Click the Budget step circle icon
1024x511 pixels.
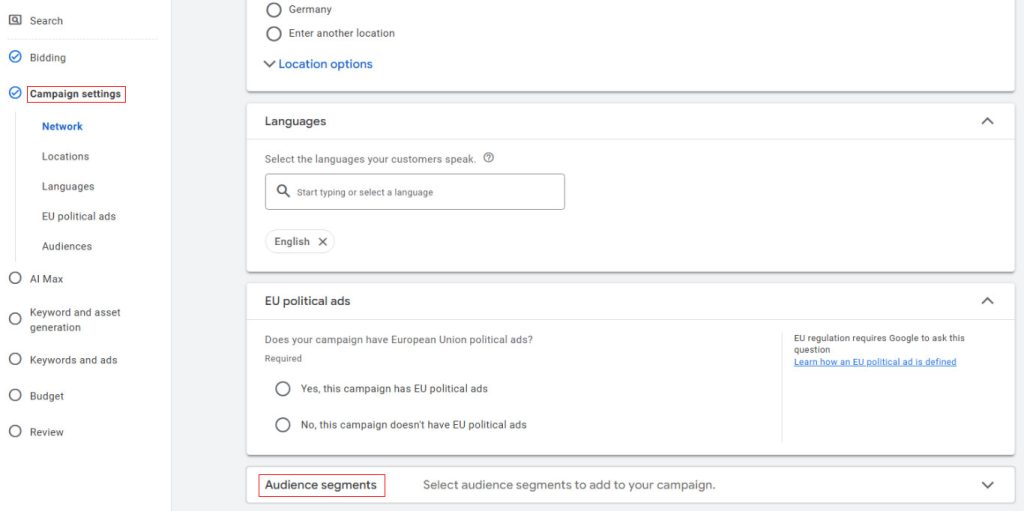[15, 396]
